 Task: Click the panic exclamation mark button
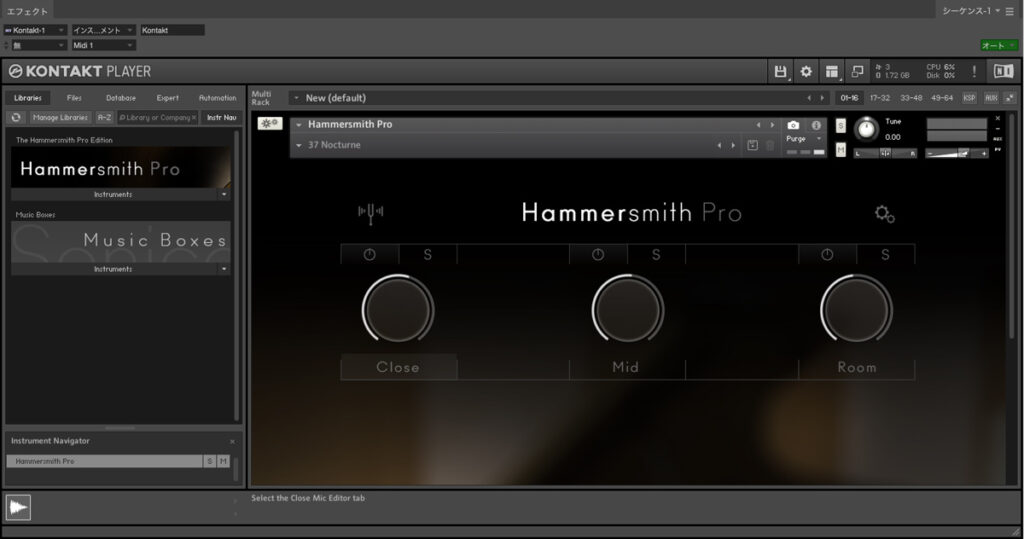pos(974,71)
